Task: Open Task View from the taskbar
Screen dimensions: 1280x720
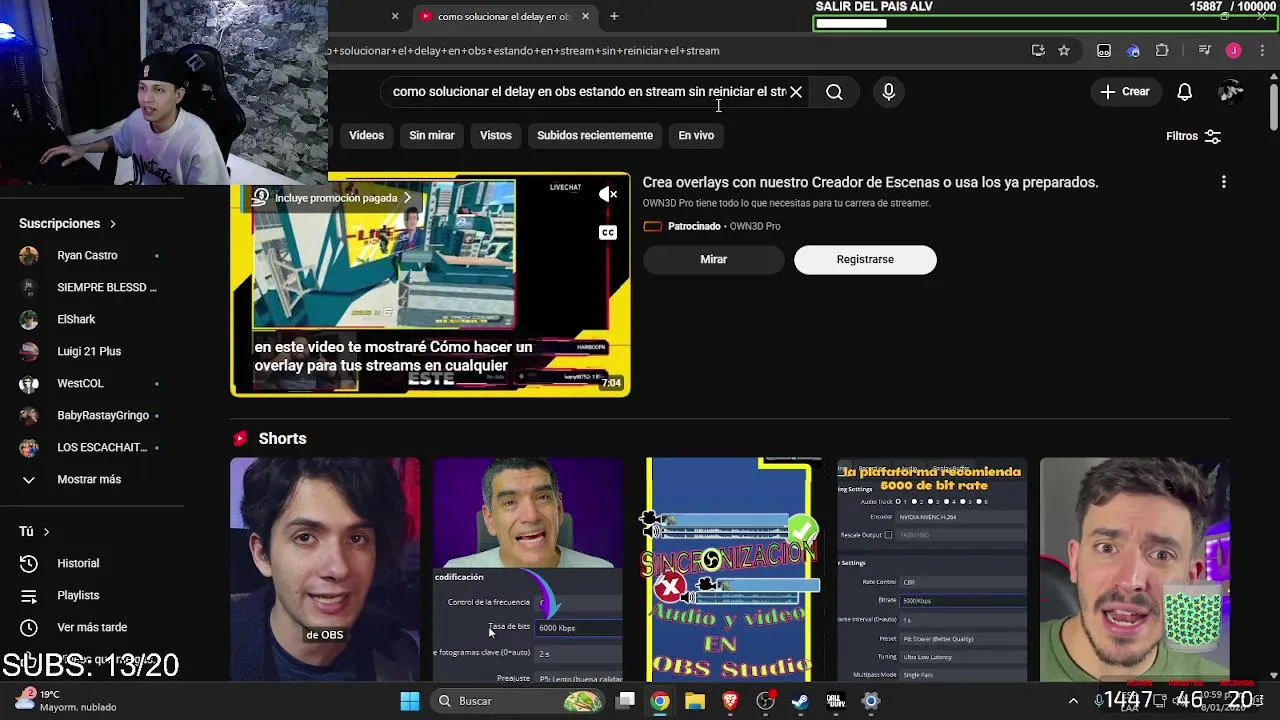Action: coord(625,701)
